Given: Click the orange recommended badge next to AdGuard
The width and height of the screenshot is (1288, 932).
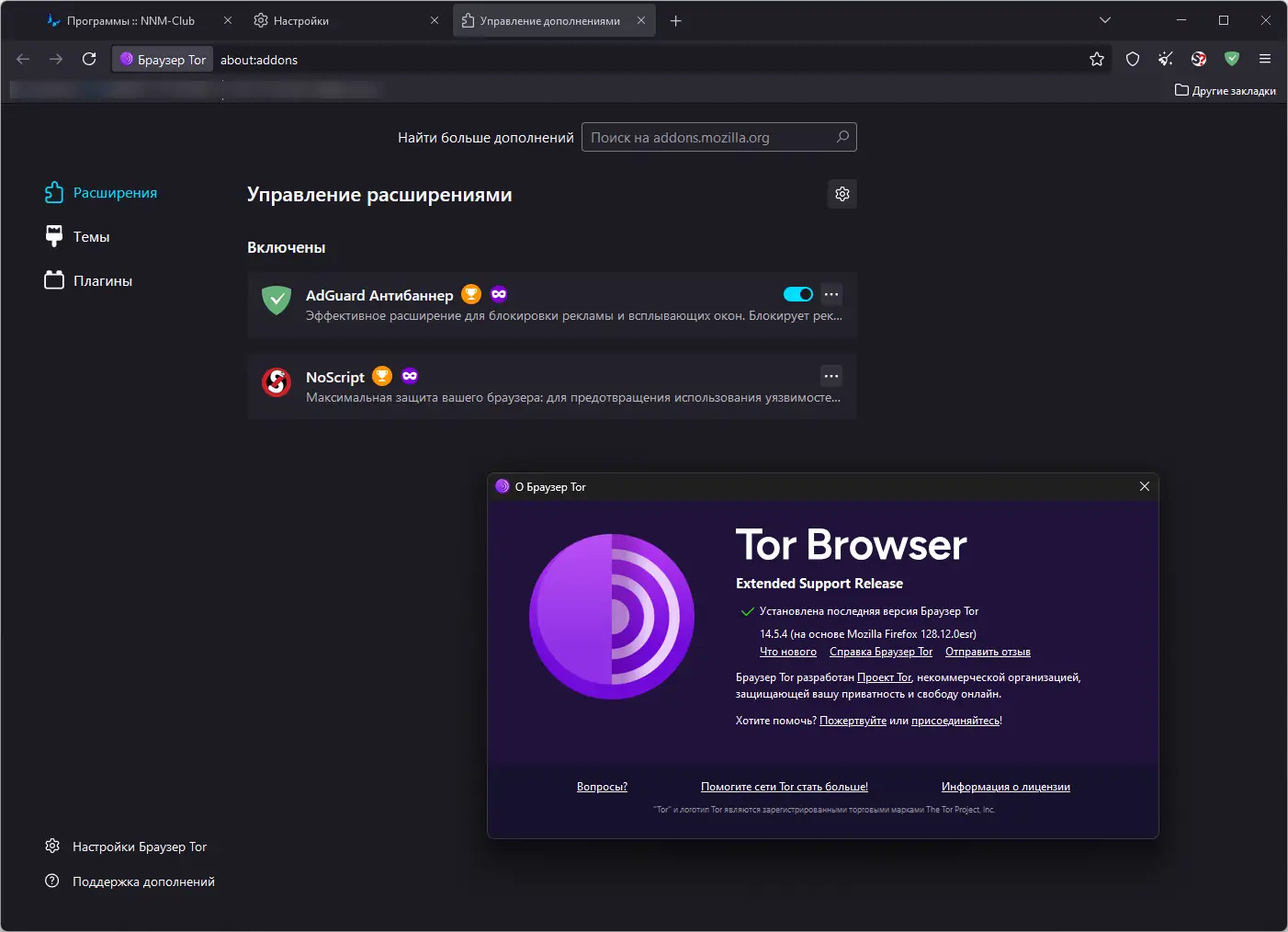Looking at the screenshot, I should tap(471, 294).
